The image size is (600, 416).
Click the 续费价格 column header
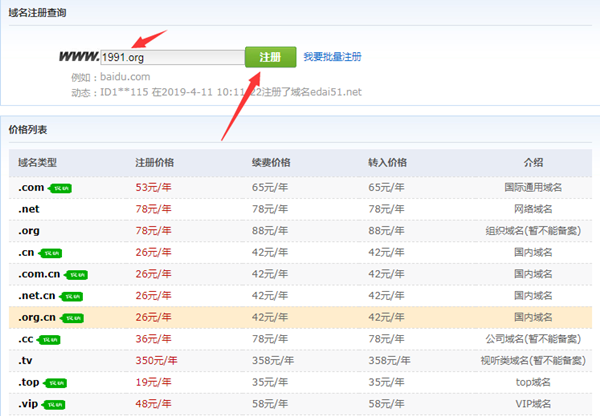click(x=271, y=162)
